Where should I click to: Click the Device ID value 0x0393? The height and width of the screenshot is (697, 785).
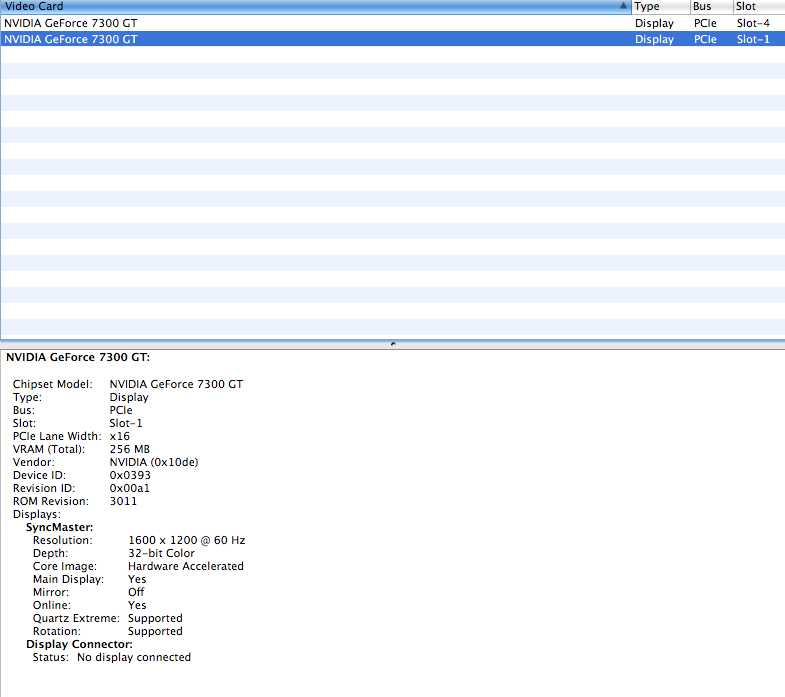point(130,475)
